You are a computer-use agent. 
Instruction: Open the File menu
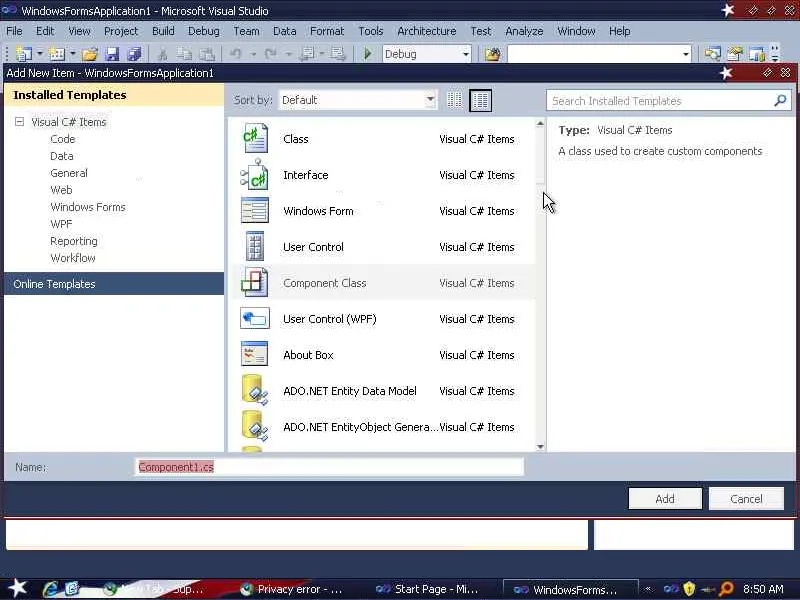(14, 31)
